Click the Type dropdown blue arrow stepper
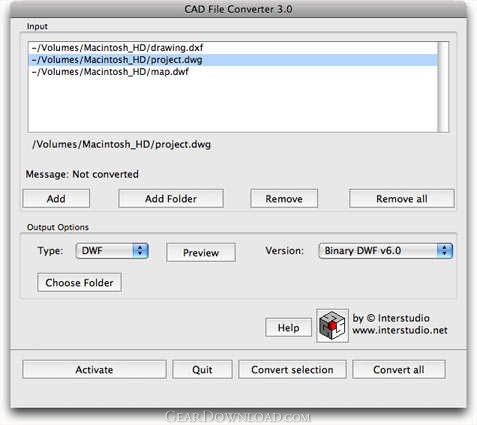This screenshot has width=477, height=425. click(140, 251)
